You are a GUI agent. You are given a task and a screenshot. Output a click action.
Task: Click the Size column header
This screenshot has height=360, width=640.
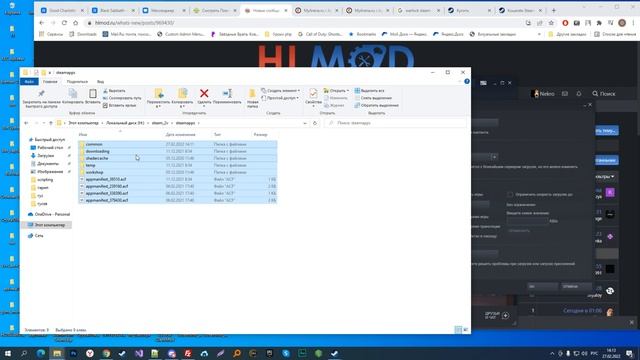[x=260, y=134]
